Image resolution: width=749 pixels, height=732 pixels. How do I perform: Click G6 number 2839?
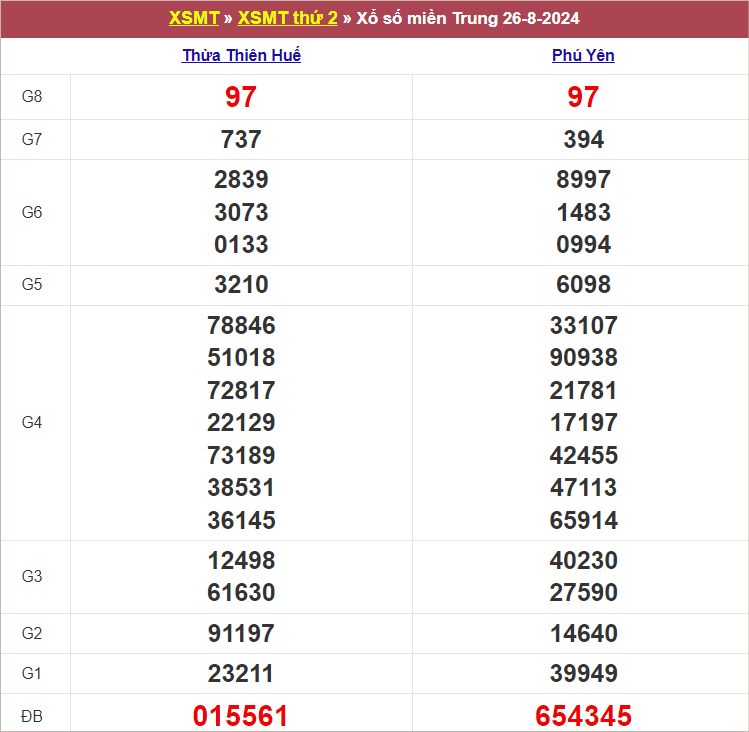tap(241, 180)
